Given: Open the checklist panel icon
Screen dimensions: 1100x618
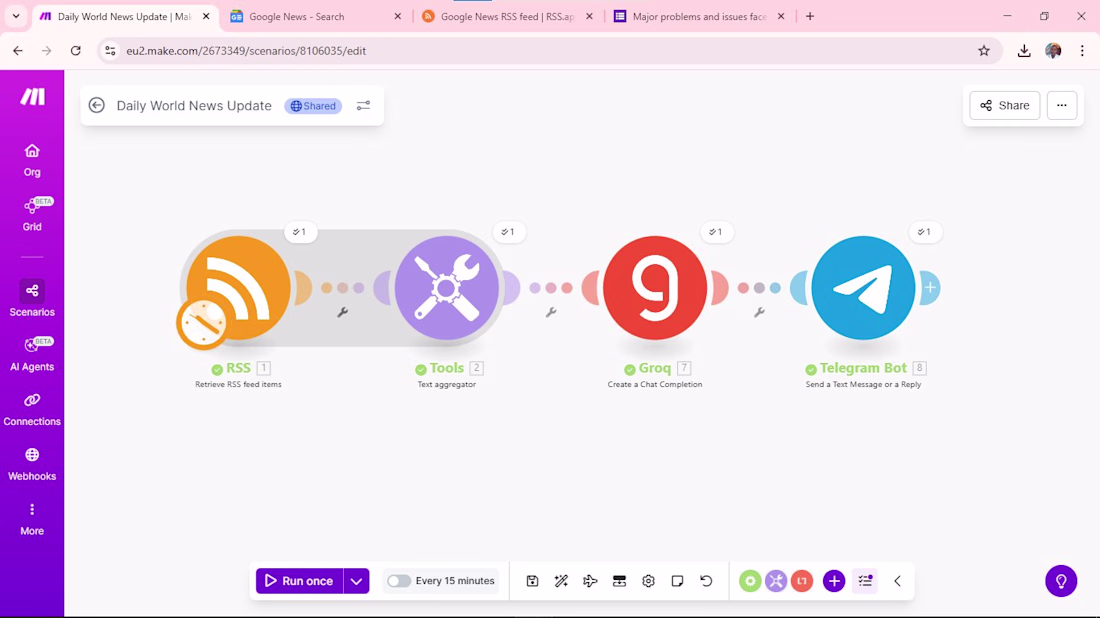Looking at the screenshot, I should point(865,581).
